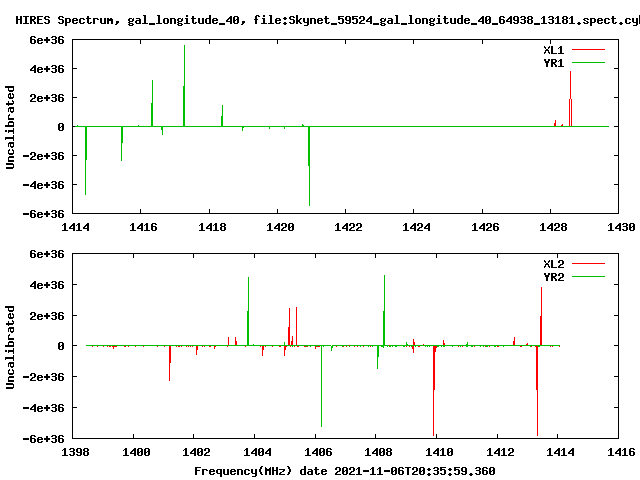Click the HIRES Spectrum plot title
Viewport: 640px width, 480px height.
click(x=327, y=20)
